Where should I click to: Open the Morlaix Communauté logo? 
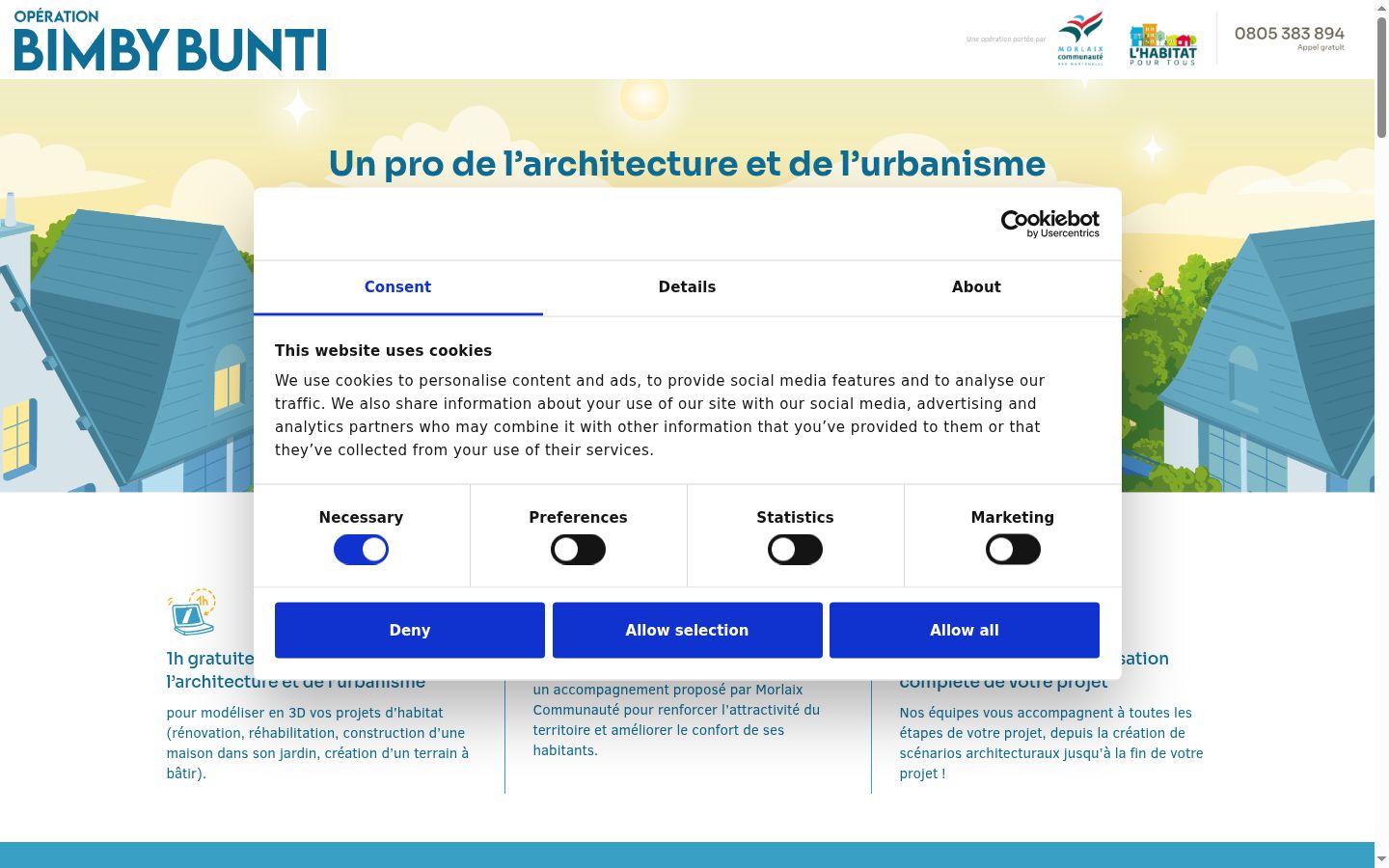click(x=1080, y=39)
